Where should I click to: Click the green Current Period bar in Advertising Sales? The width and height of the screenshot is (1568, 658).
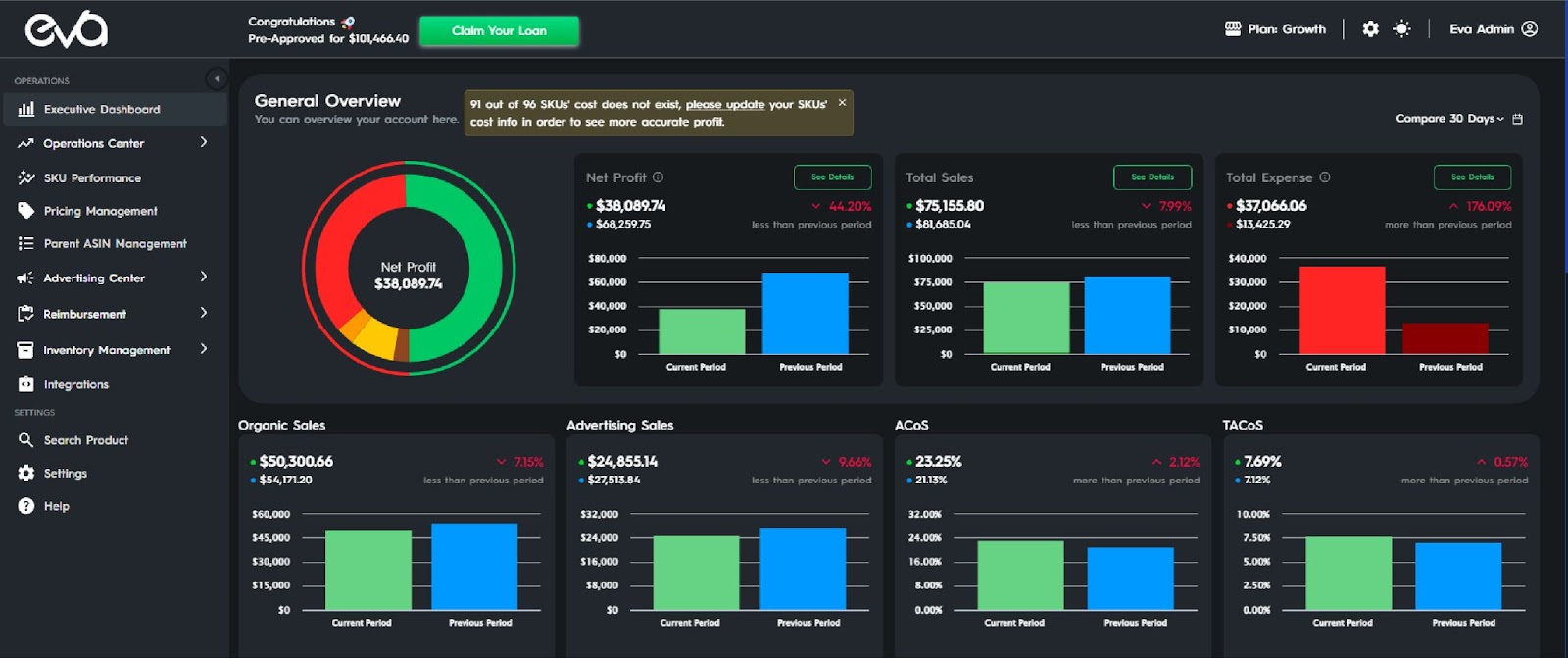pyautogui.click(x=696, y=573)
